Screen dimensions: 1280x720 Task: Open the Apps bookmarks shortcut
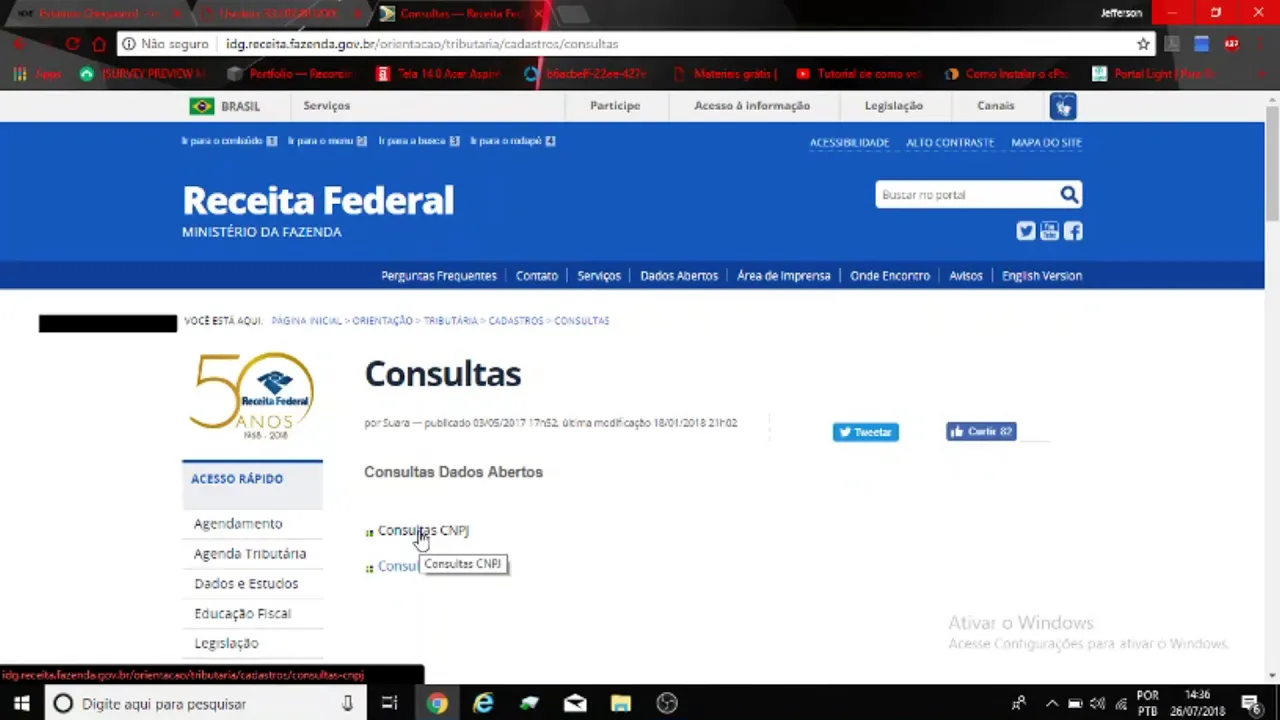(36, 74)
